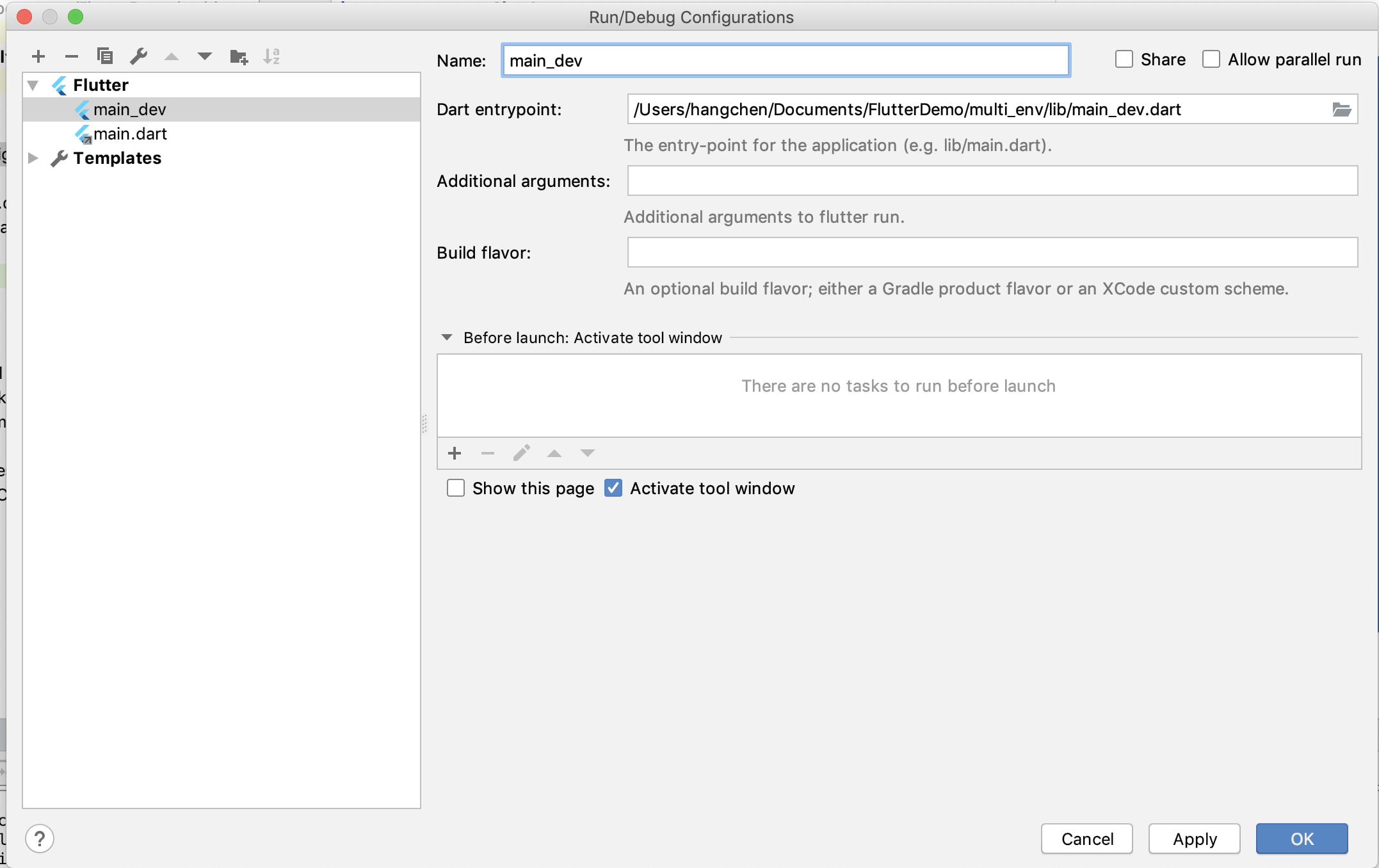Create new folder for configurations
1379x868 pixels.
tap(239, 56)
